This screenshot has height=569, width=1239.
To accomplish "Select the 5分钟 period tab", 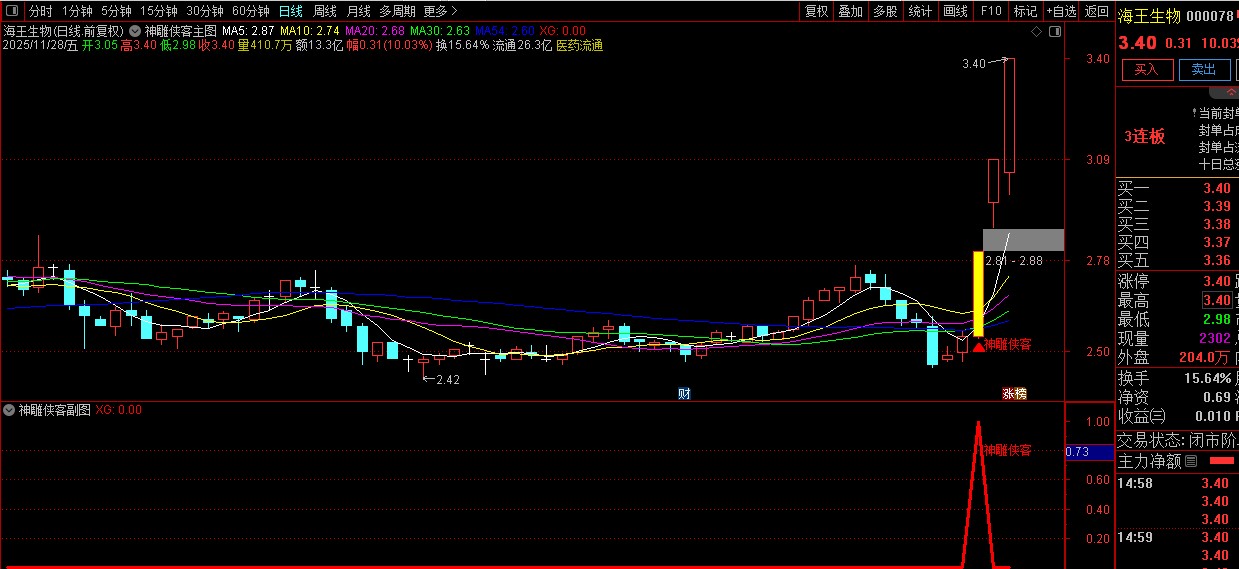I will pos(116,11).
